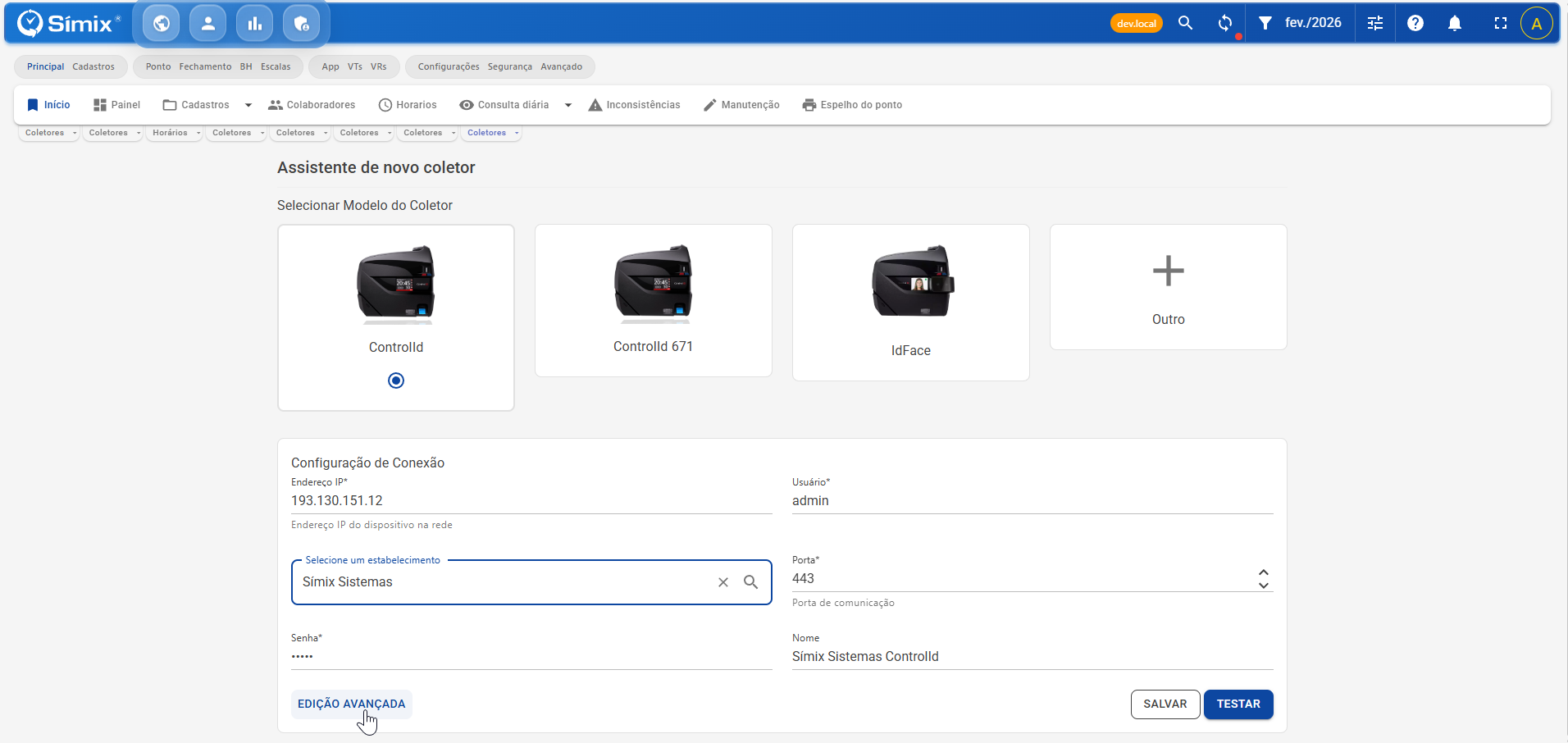Image resolution: width=1568 pixels, height=743 pixels.
Task: Expand the Consulta diária dropdown arrow
Action: click(568, 105)
